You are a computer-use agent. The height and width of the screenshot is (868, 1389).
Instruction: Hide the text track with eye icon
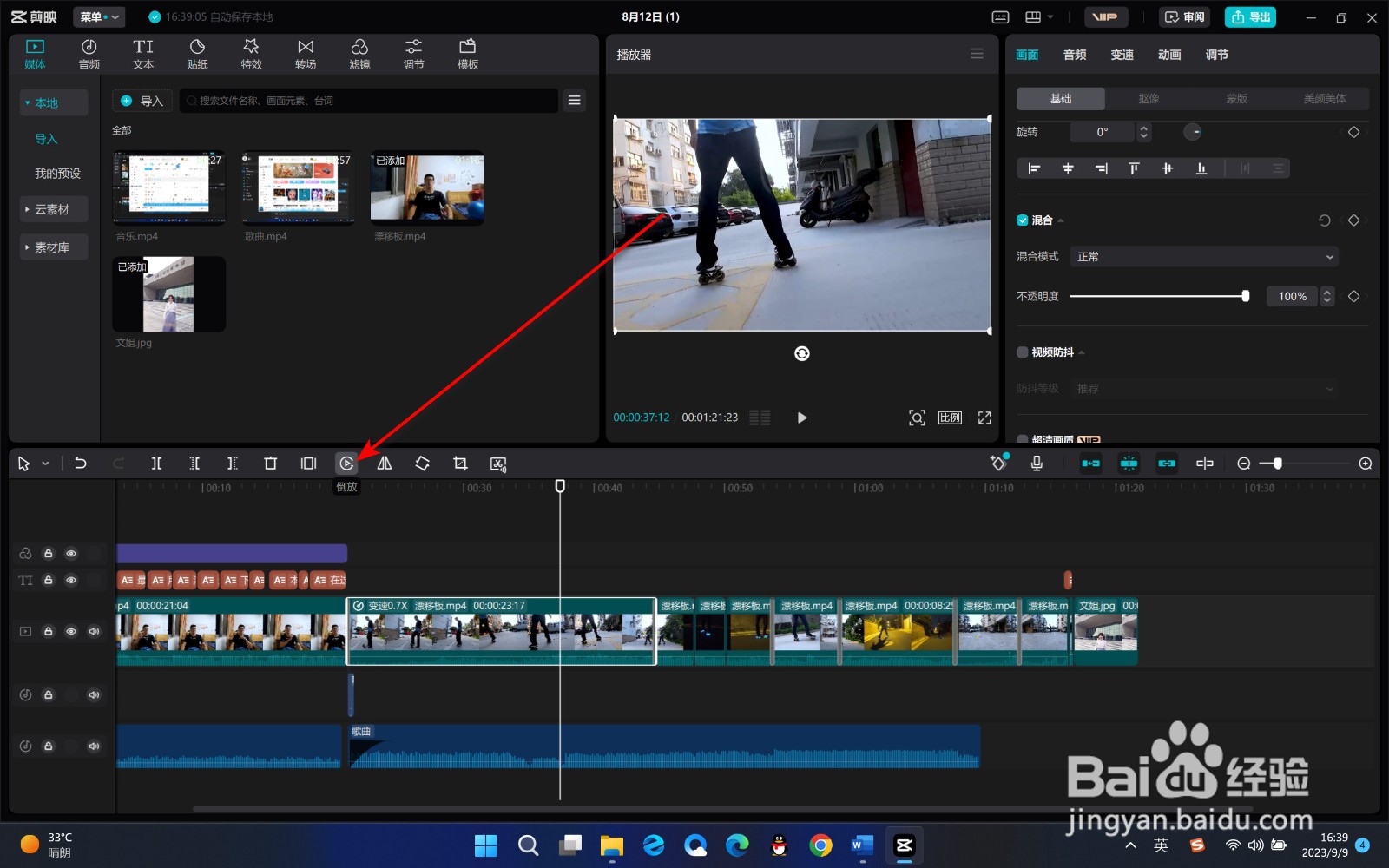71,580
